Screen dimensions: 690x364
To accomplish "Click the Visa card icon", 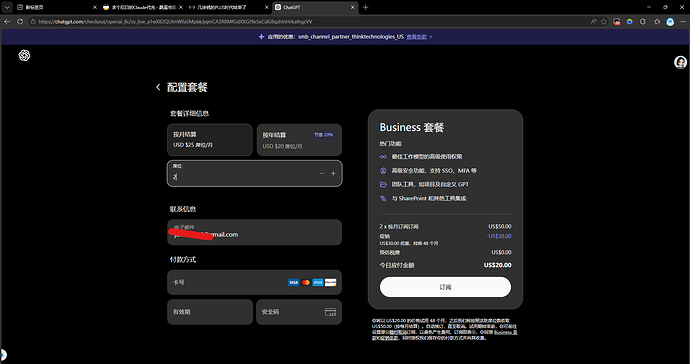I will click(x=294, y=282).
